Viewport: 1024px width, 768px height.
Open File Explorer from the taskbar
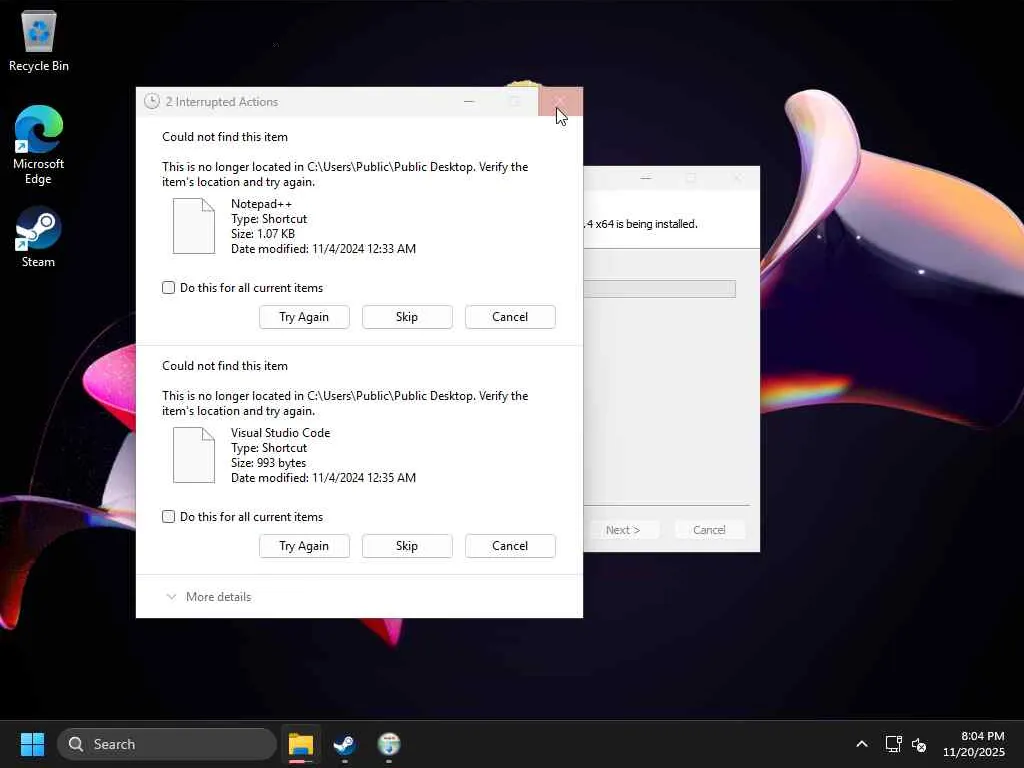(x=301, y=744)
